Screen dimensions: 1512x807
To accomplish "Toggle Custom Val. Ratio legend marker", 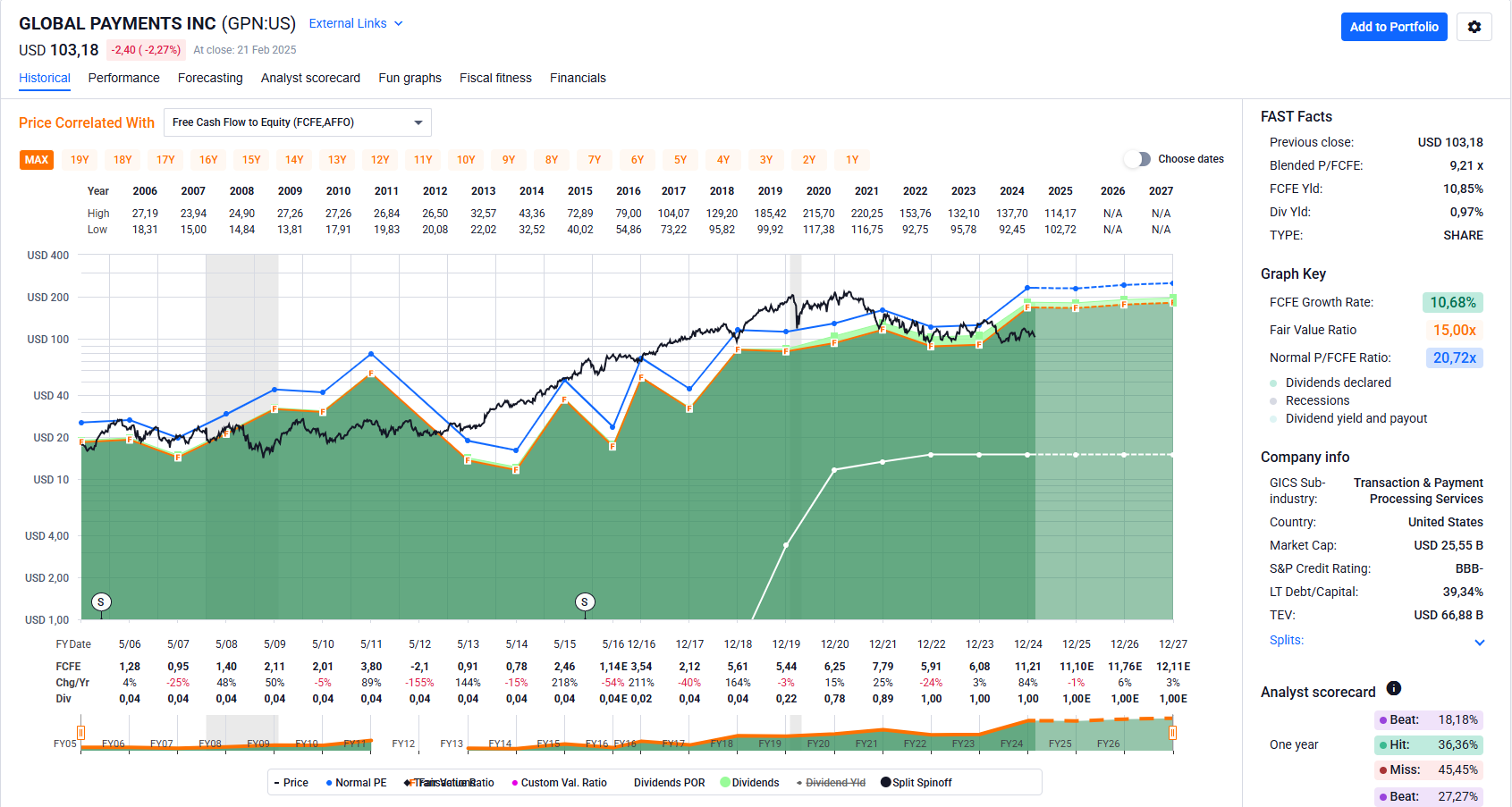I will (x=515, y=783).
